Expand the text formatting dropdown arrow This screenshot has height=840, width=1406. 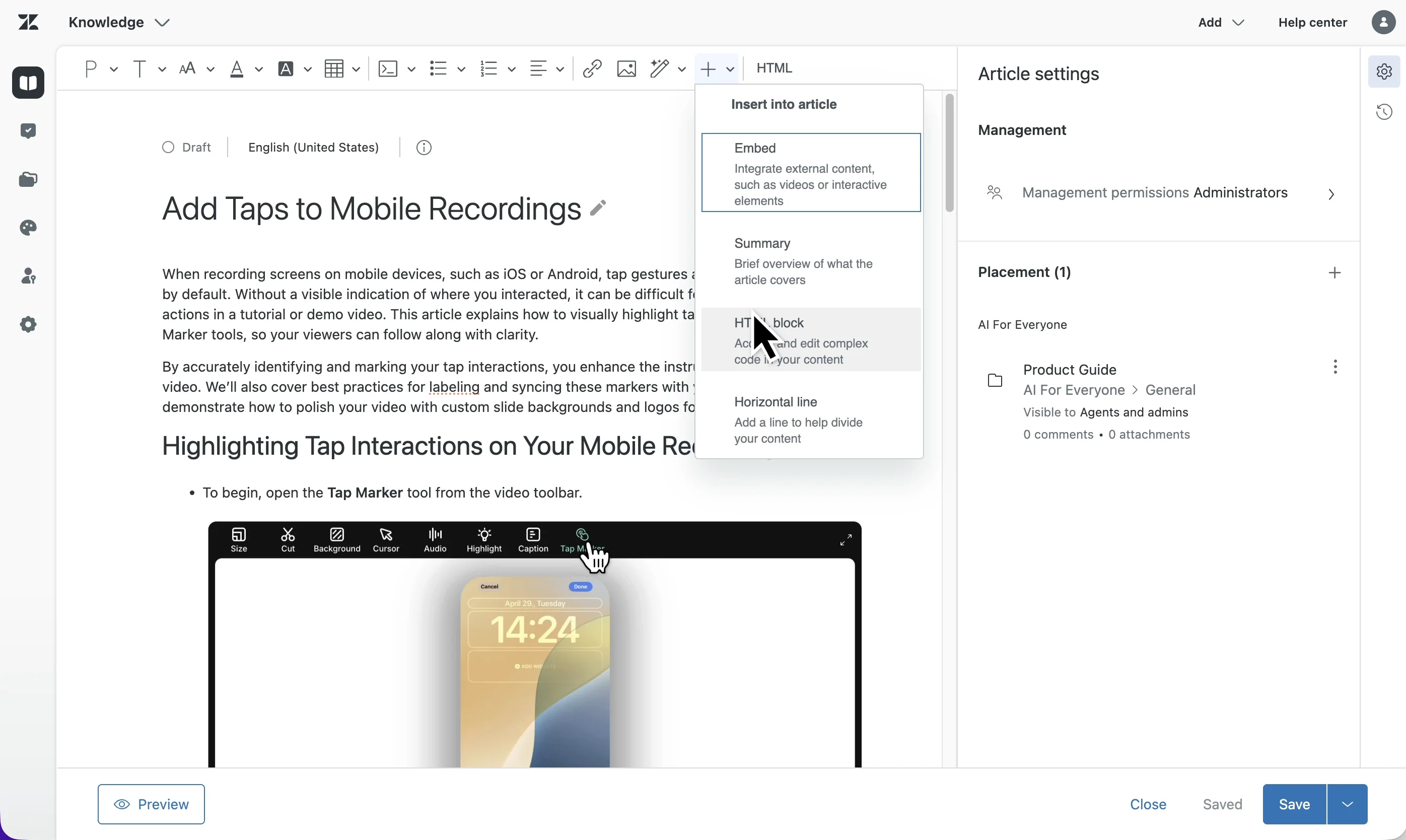(162, 69)
